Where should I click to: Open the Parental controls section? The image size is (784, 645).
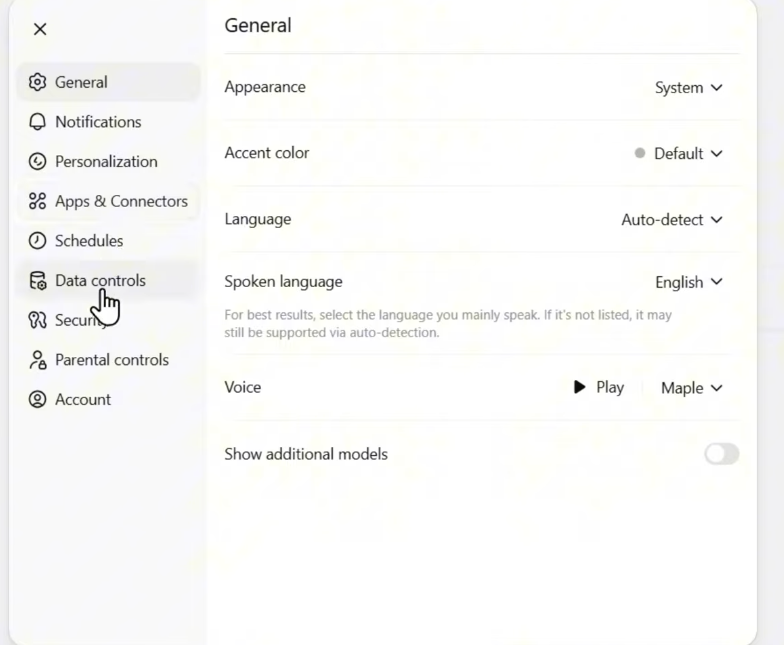(111, 360)
